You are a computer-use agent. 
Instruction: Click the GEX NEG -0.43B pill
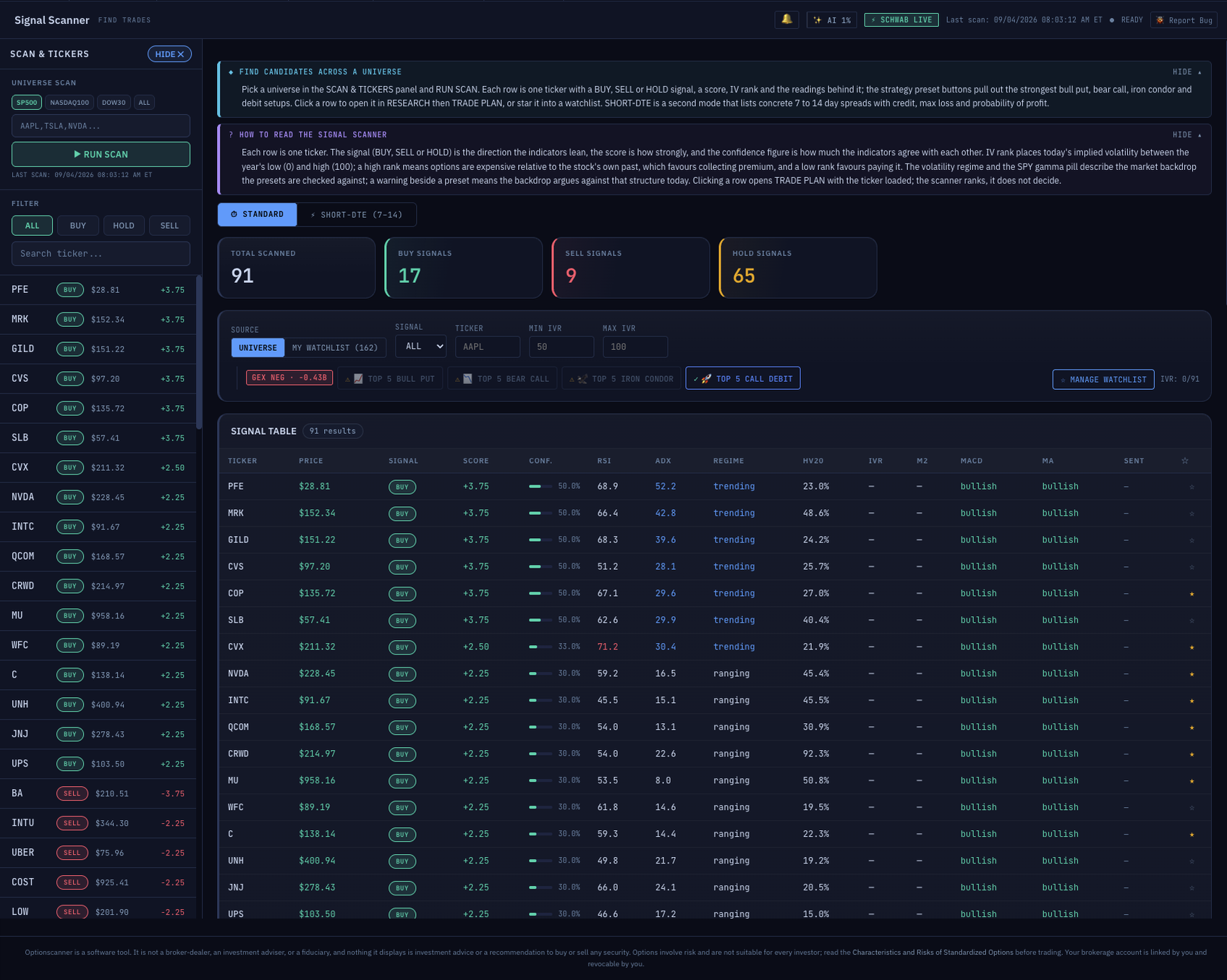pos(289,378)
